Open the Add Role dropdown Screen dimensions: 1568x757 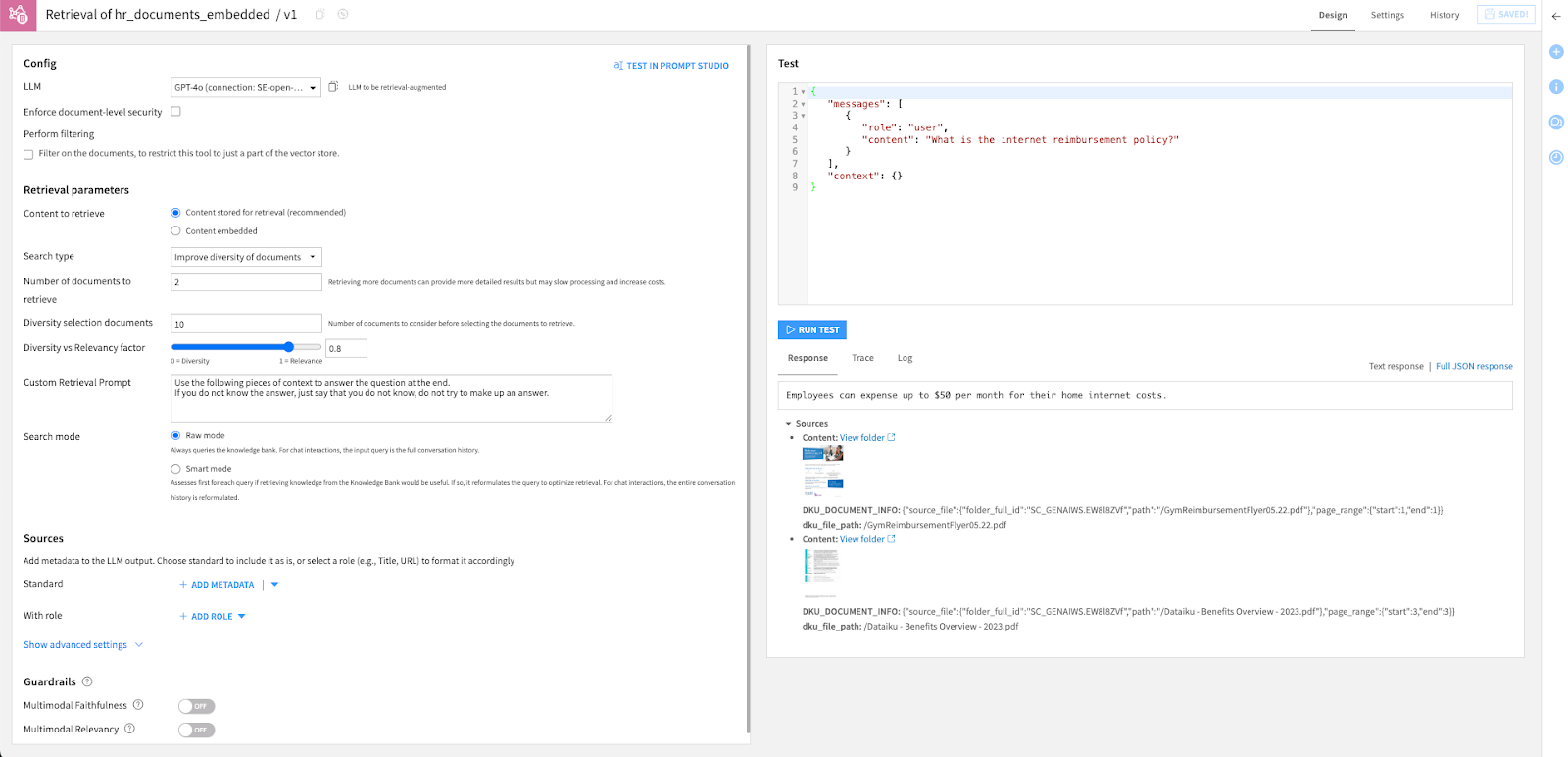pos(213,617)
